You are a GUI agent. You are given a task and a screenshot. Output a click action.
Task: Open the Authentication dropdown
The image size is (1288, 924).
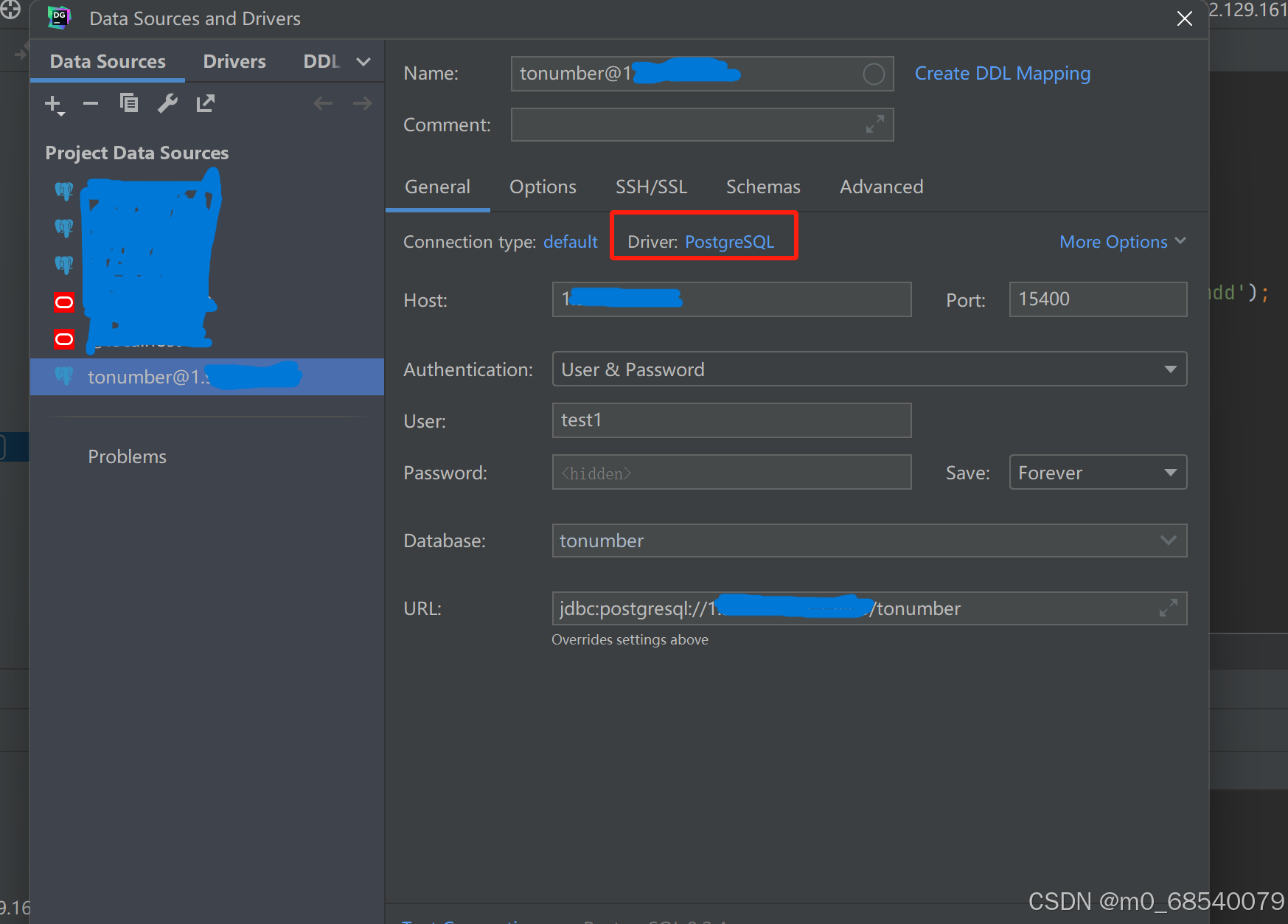1172,369
